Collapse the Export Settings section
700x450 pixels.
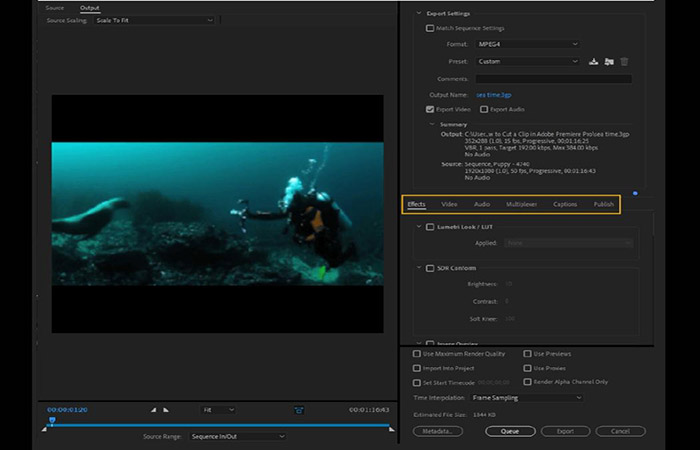pyautogui.click(x=419, y=13)
